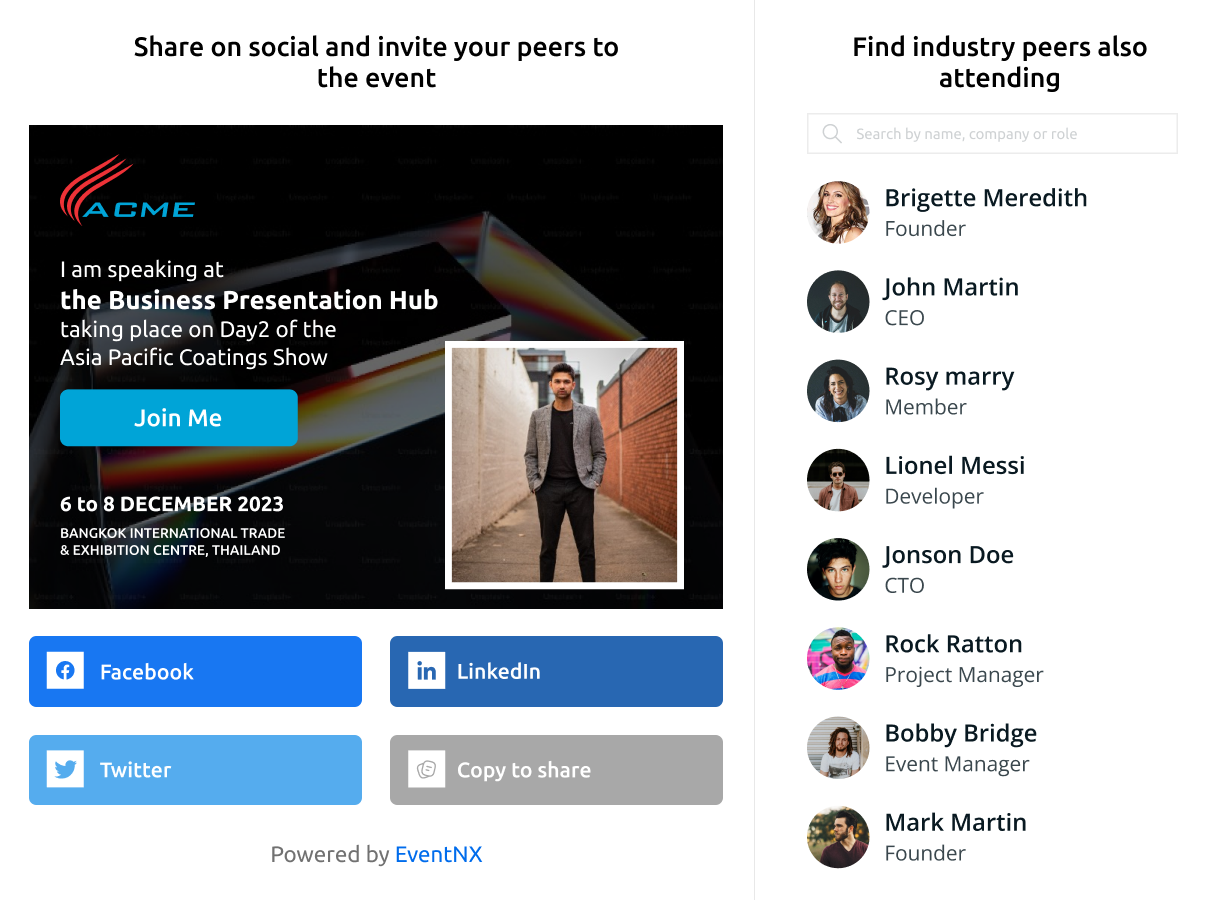Share the event via LinkedIn button

556,671
